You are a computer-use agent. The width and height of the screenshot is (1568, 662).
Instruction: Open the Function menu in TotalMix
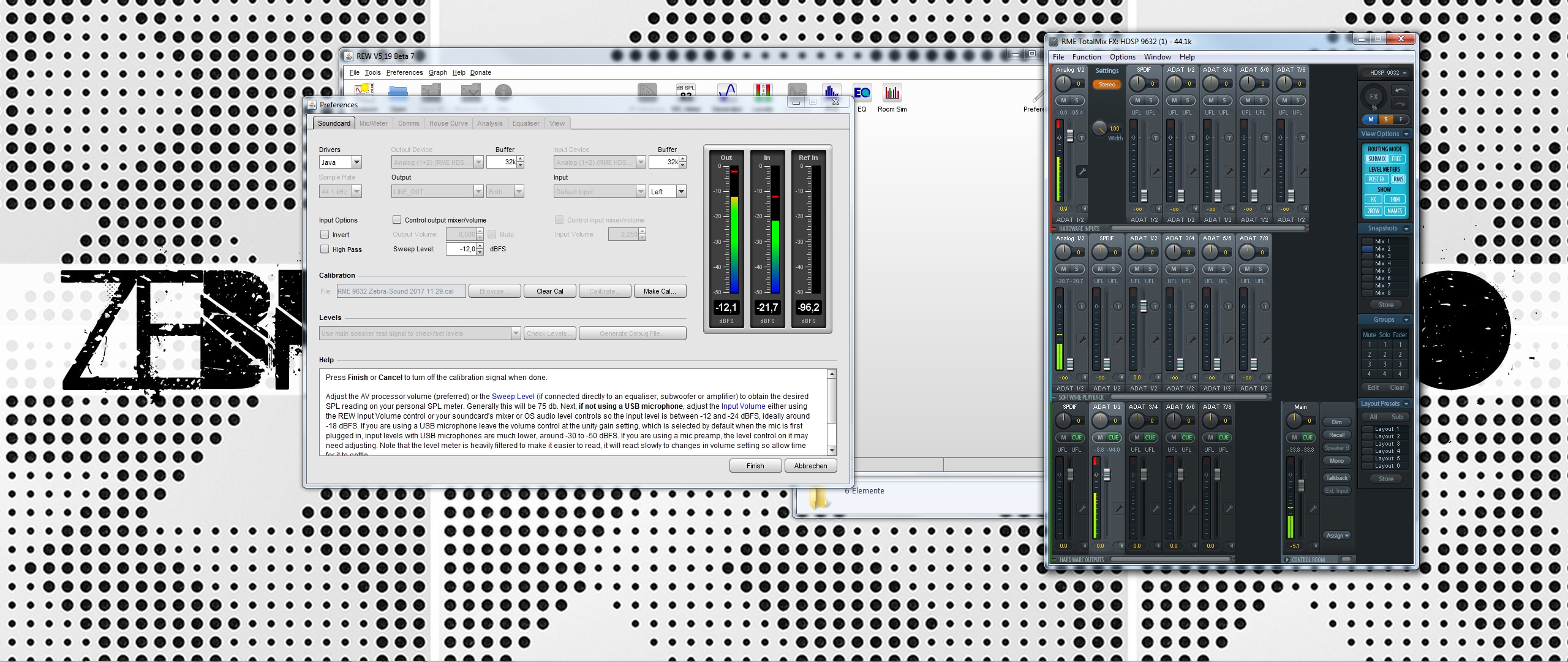pyautogui.click(x=1087, y=57)
